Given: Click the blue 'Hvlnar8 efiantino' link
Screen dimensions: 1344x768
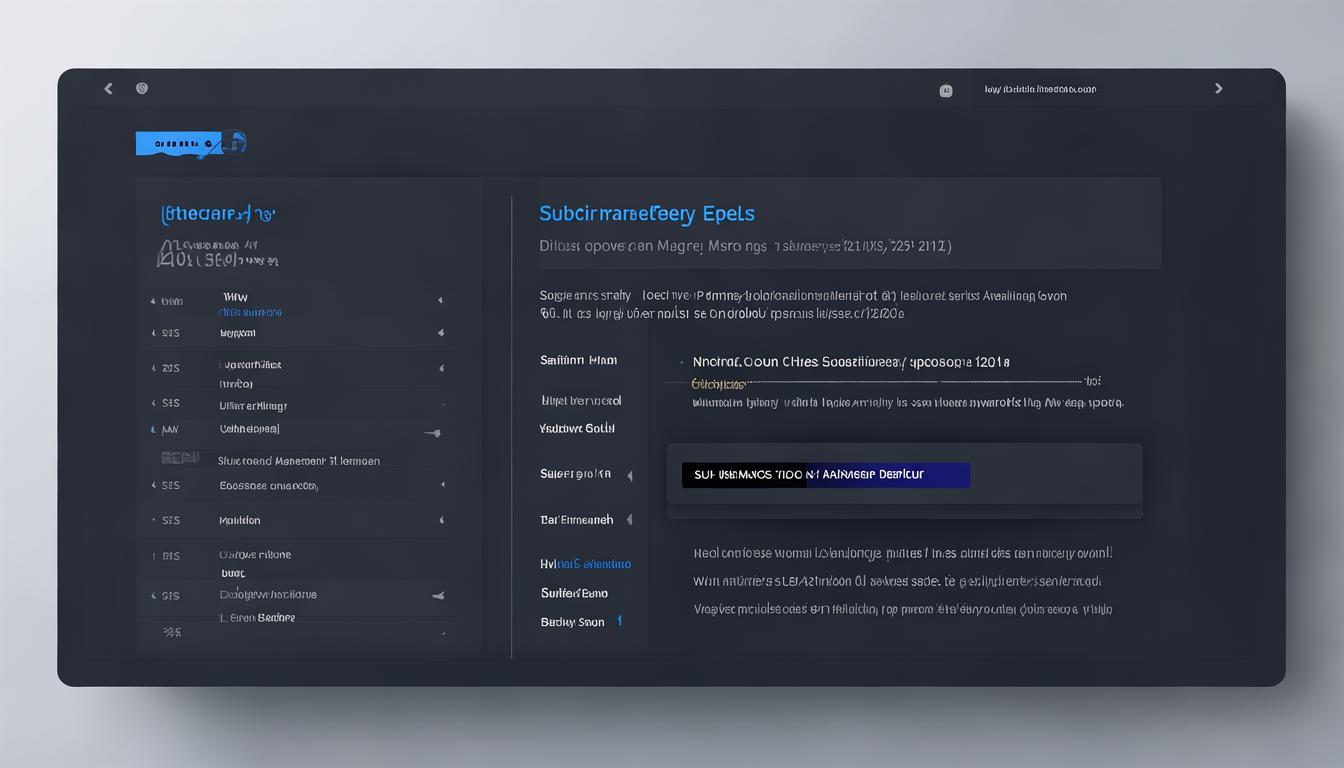Looking at the screenshot, I should pyautogui.click(x=585, y=564).
